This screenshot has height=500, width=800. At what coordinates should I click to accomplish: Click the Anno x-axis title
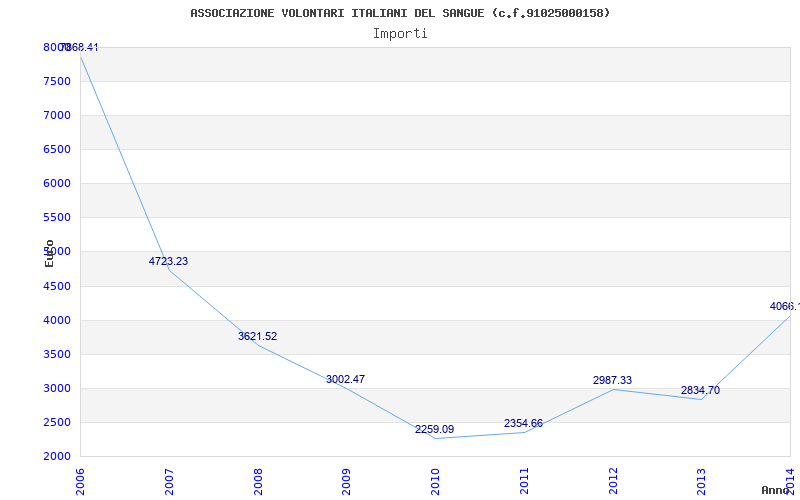pyautogui.click(x=776, y=490)
